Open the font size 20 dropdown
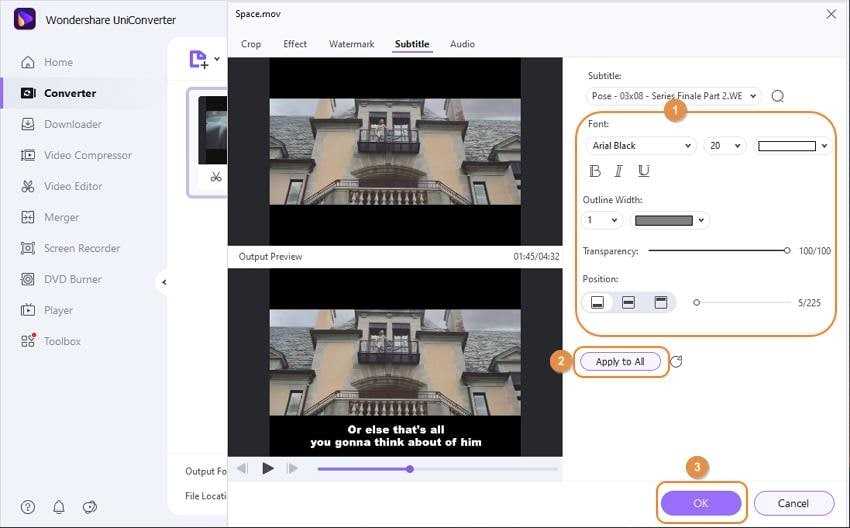Screen dimensions: 850x528 [725, 146]
